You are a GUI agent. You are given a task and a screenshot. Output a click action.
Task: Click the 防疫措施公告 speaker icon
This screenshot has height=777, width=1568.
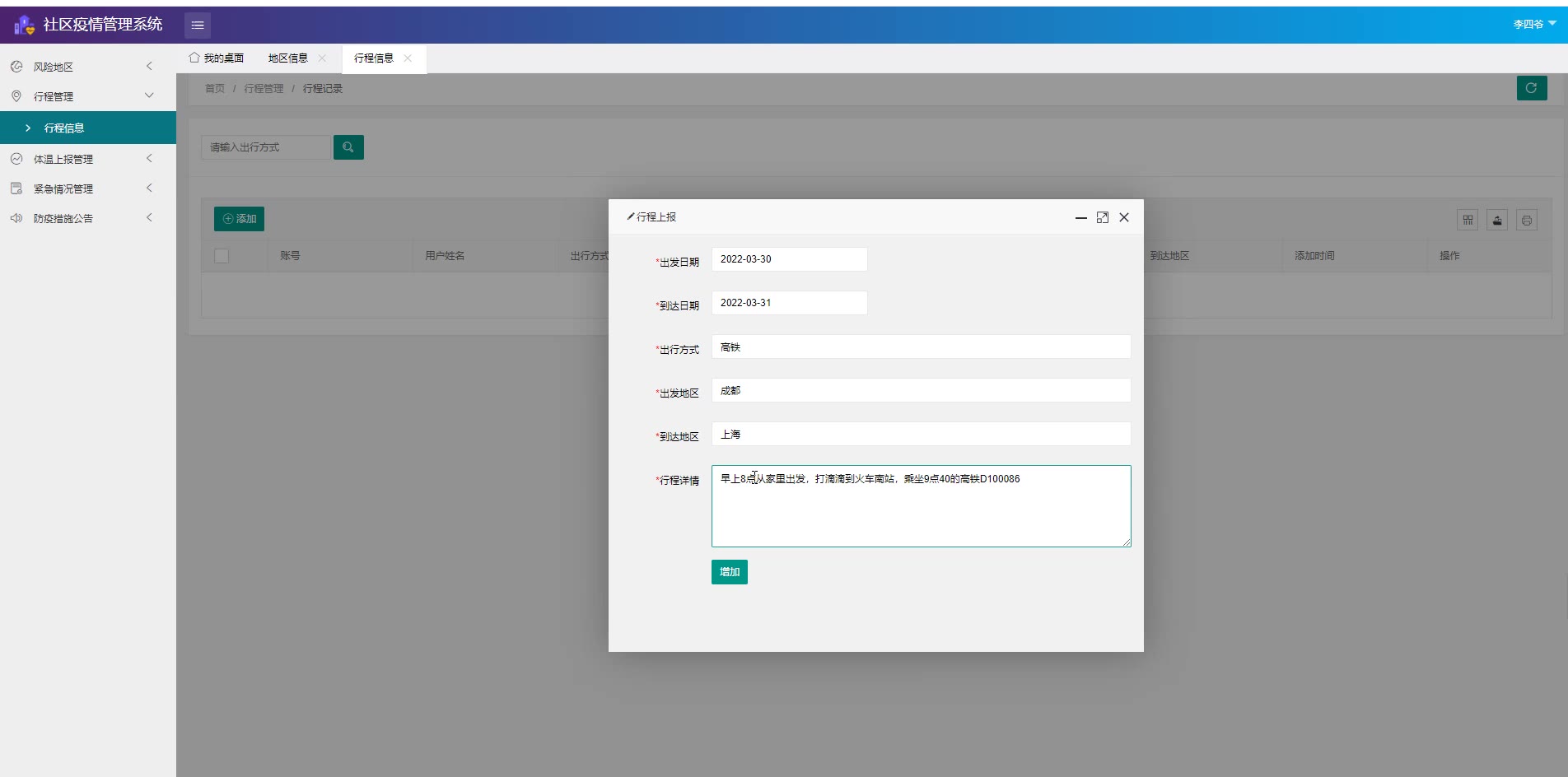tap(16, 218)
